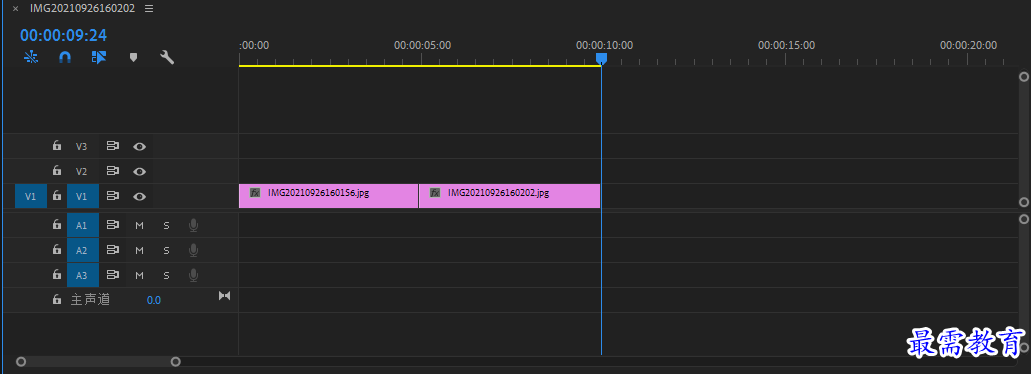Toggle A2 track targeting
The height and width of the screenshot is (374, 1031).
[82, 250]
